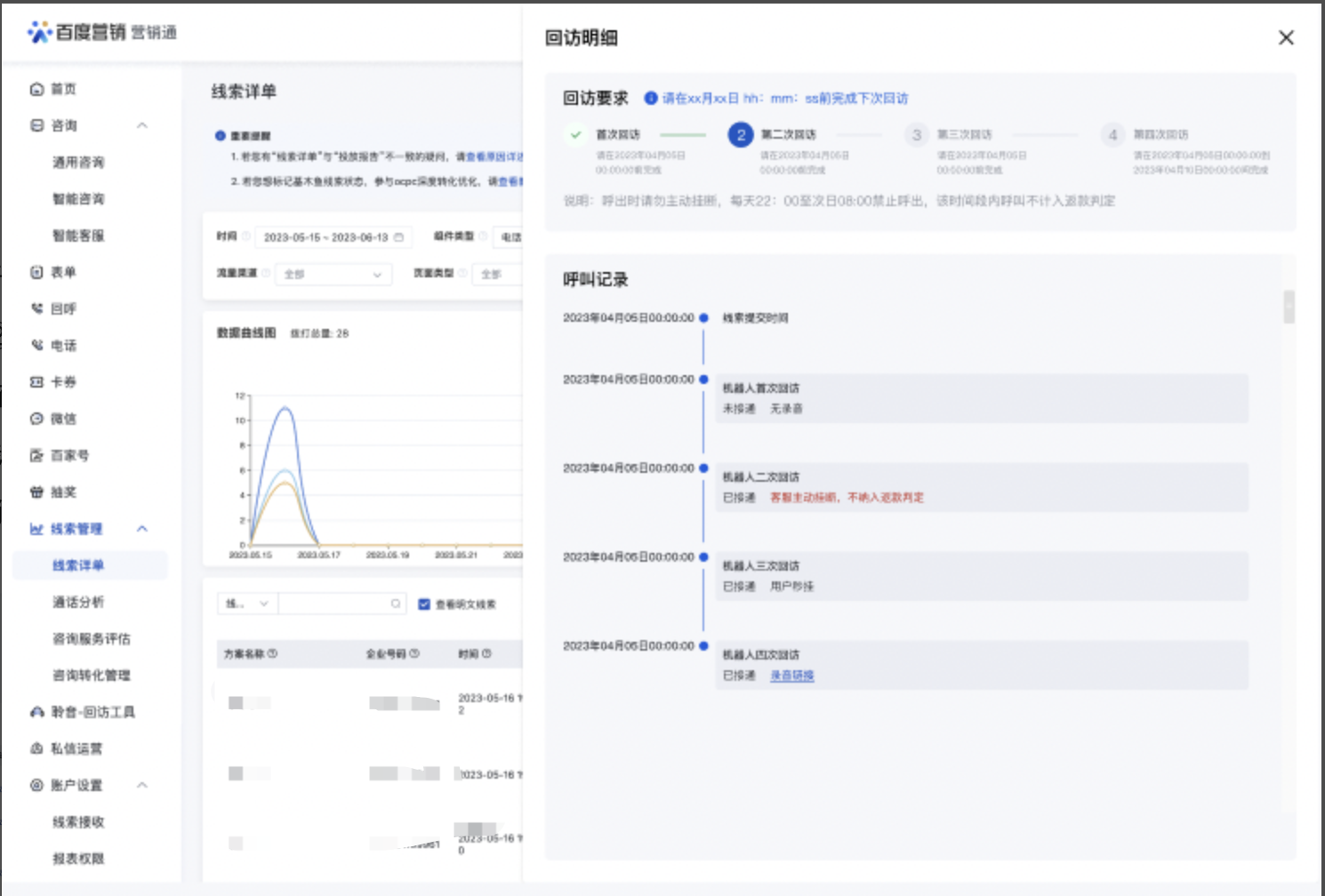The image size is (1325, 896).
Task: Collapse the 账户设置 section chevron
Action: click(142, 785)
